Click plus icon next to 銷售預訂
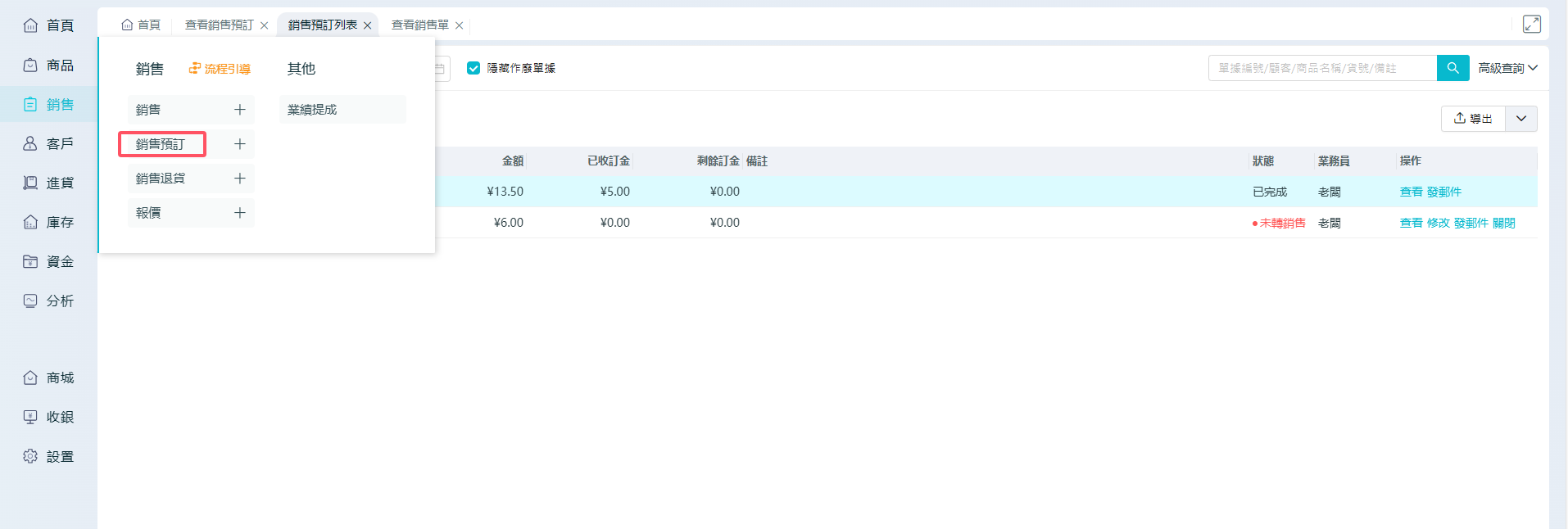 click(239, 144)
